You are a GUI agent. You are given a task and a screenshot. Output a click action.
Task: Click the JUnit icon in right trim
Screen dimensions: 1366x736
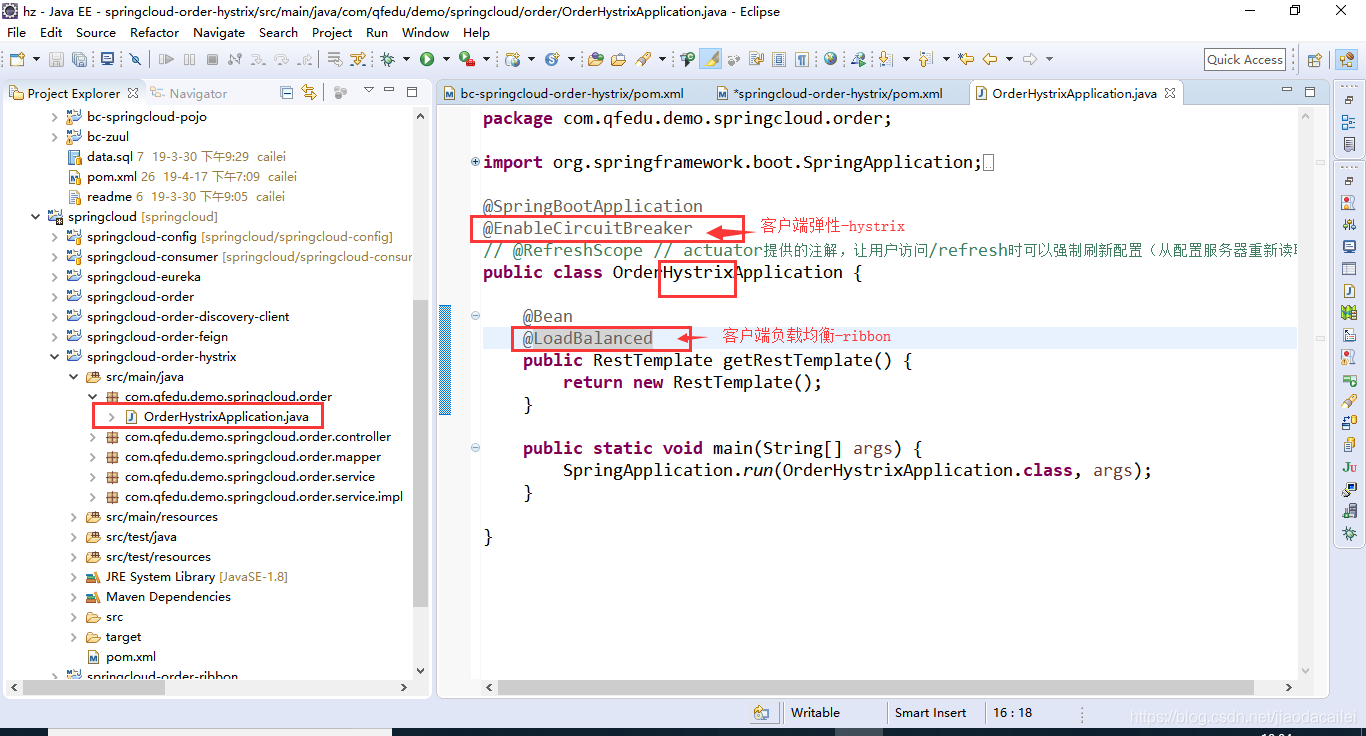[x=1350, y=467]
